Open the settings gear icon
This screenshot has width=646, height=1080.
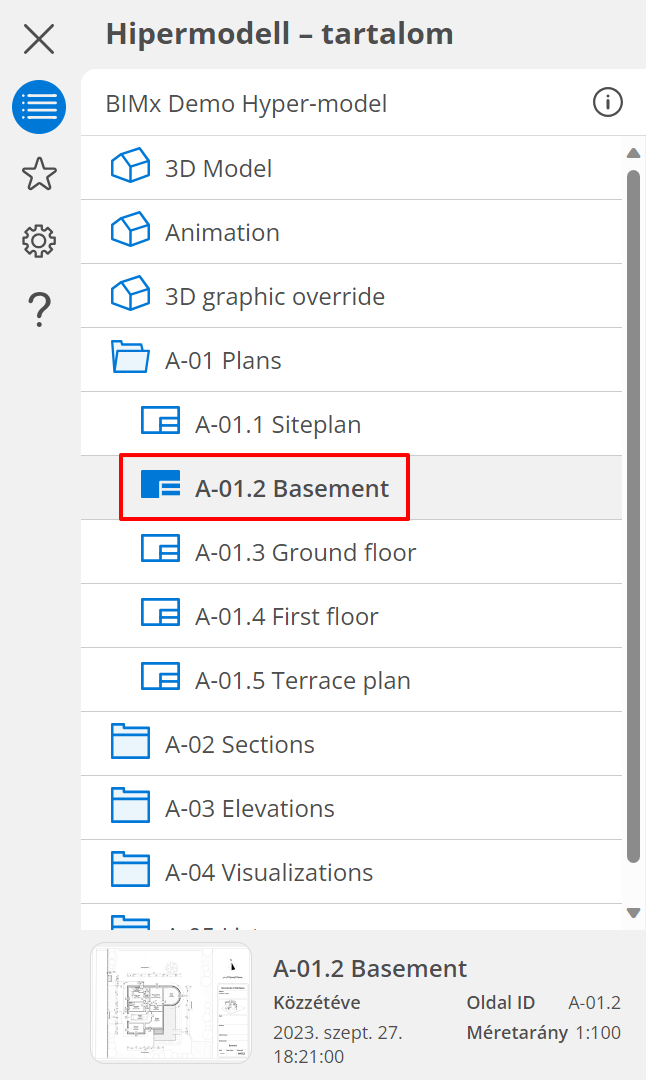(x=39, y=241)
